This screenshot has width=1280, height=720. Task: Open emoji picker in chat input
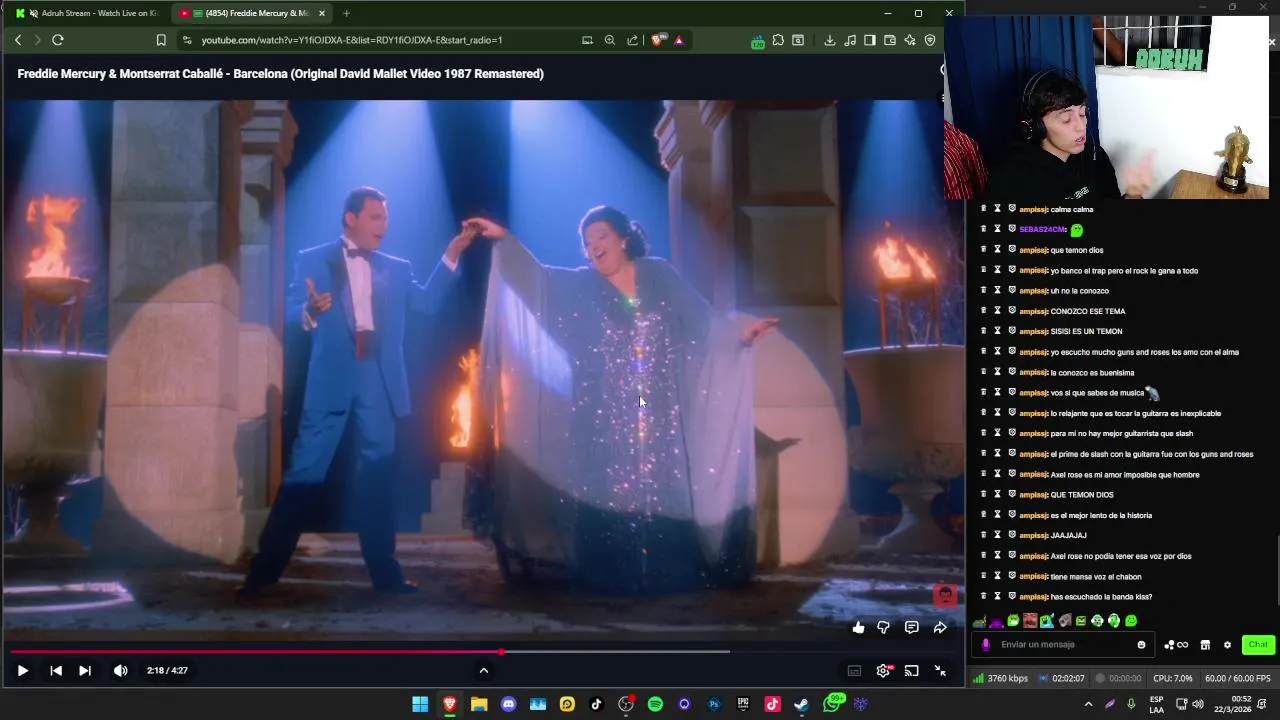[x=1141, y=645]
